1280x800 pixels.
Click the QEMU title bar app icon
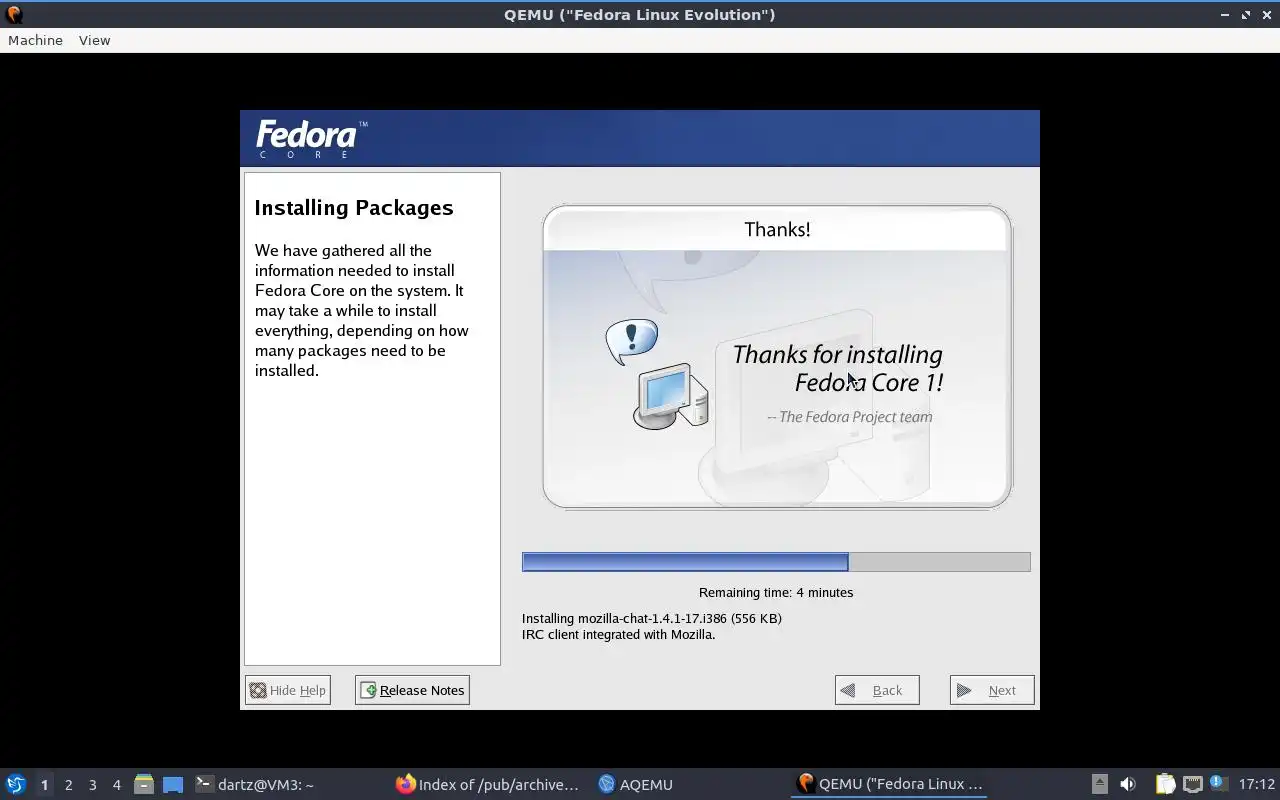point(14,14)
